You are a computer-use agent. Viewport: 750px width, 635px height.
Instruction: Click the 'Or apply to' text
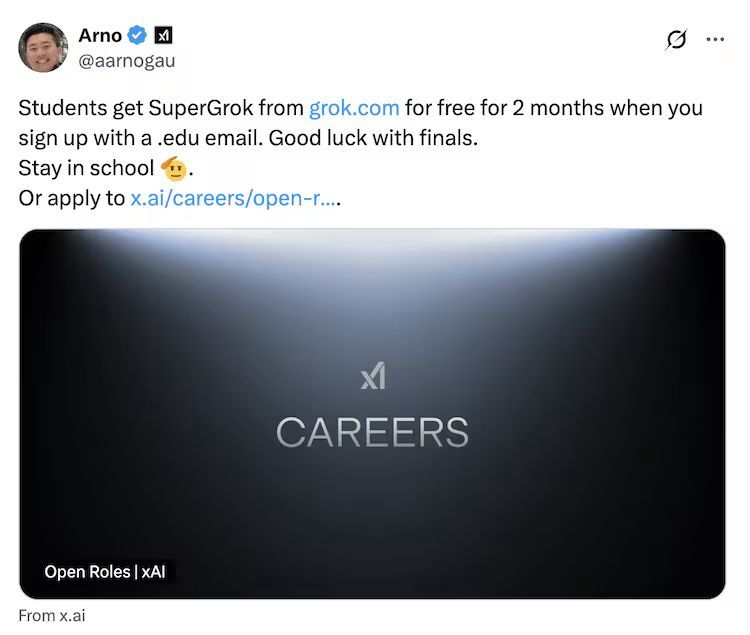[x=72, y=198]
